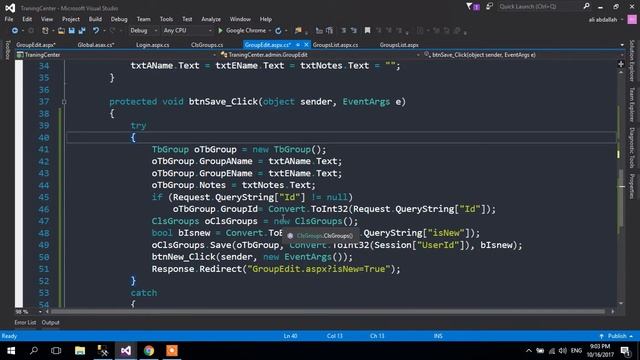
Task: Click the volume icon in system tray
Action: pyautogui.click(x=563, y=351)
